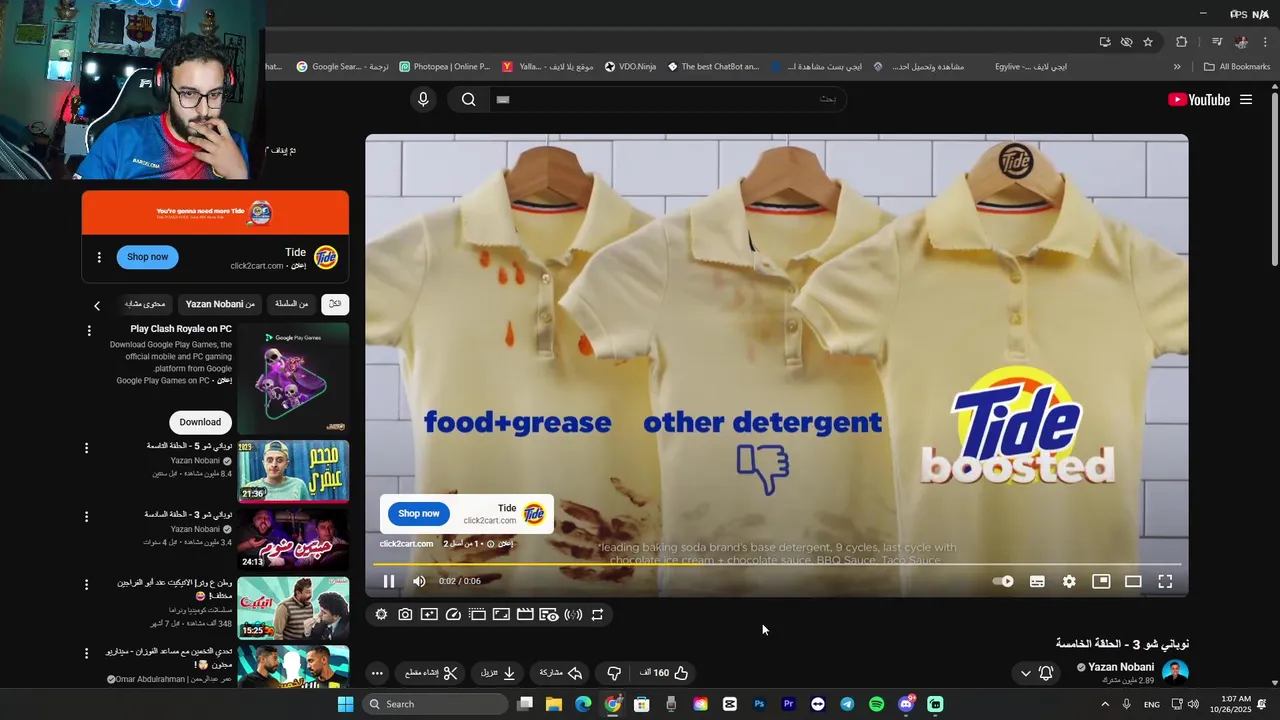Select the 'من السلسلة' filter chip
Image resolution: width=1280 pixels, height=720 pixels.
pos(292,304)
